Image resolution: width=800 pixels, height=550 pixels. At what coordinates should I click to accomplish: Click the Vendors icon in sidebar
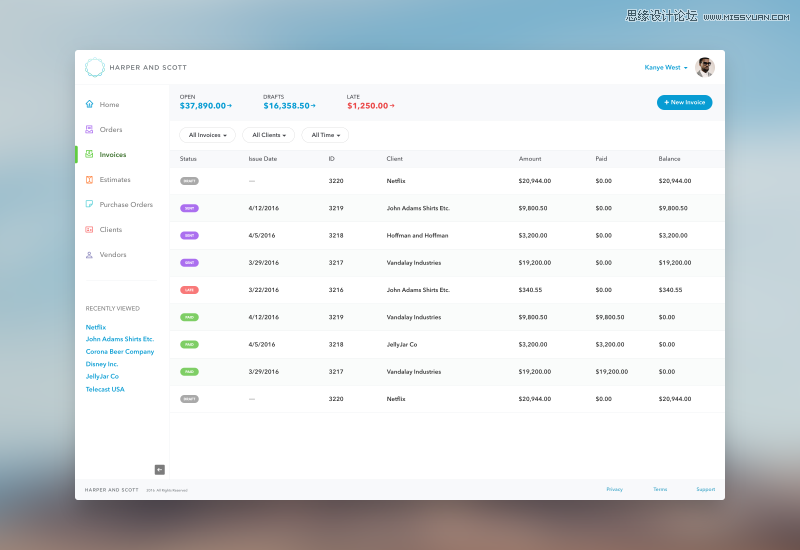pos(89,255)
